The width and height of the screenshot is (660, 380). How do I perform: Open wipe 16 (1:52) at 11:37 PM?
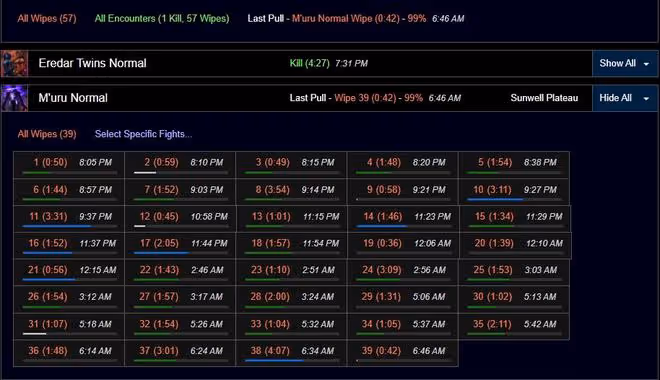point(69,245)
